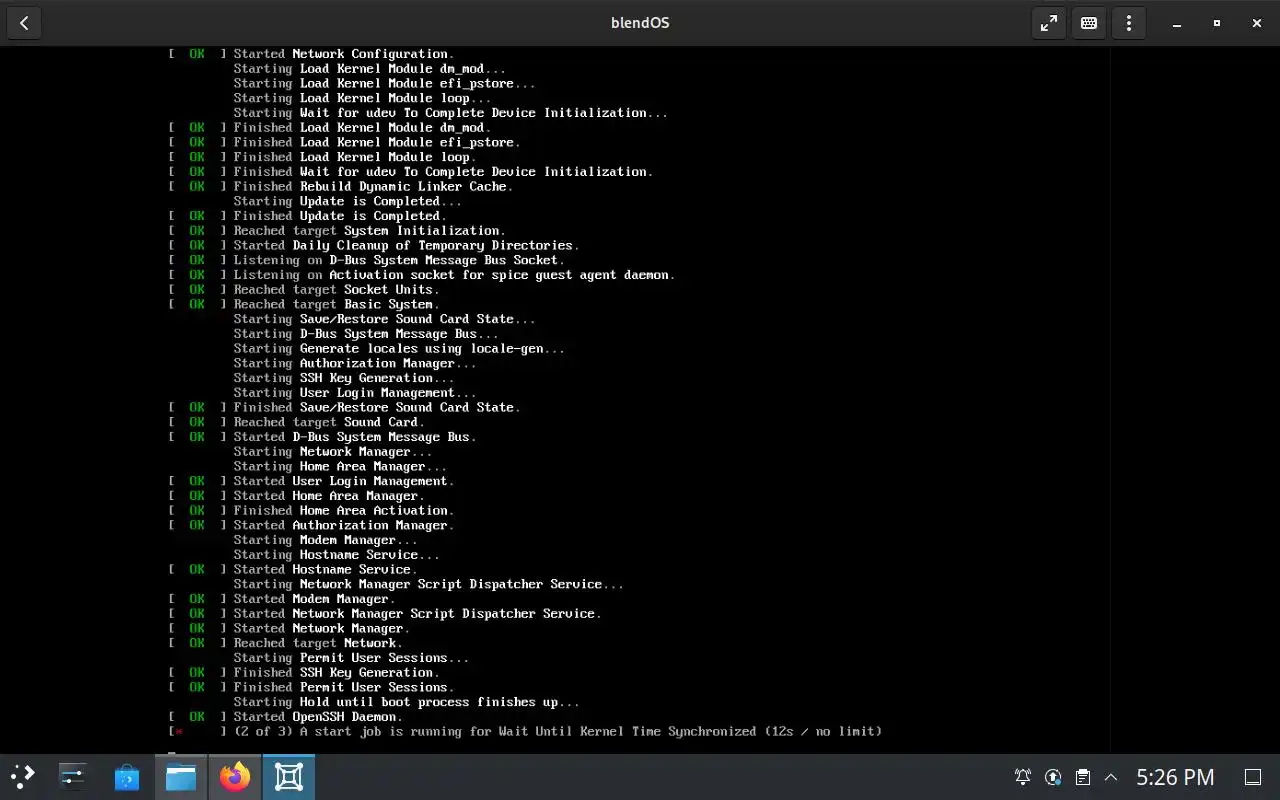The image size is (1280, 800).
Task: Click 'Finished Rebuild Dynamic Linker Cache.' line
Action: 373,186
